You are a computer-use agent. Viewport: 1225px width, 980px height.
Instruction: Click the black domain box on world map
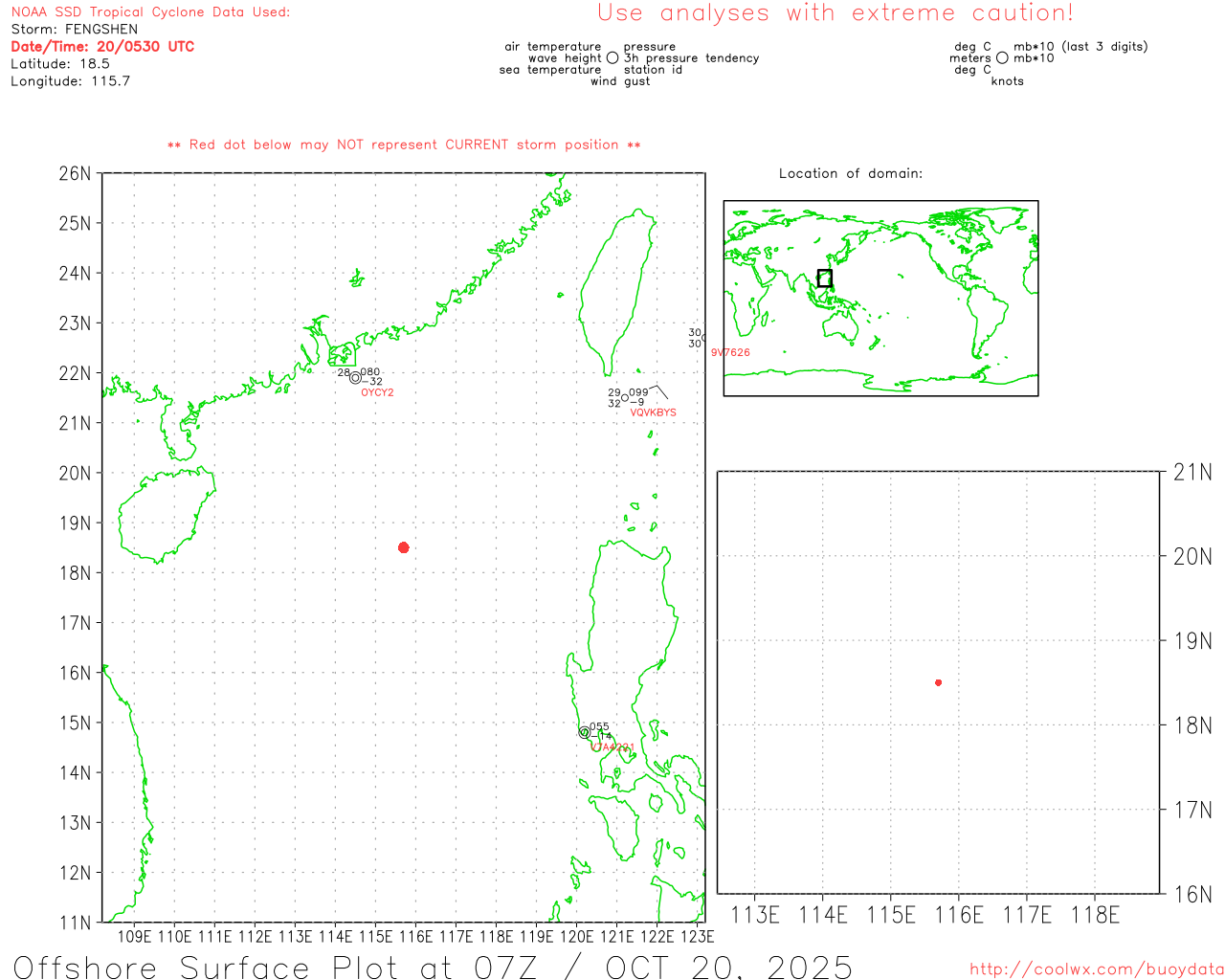pyautogui.click(x=824, y=278)
